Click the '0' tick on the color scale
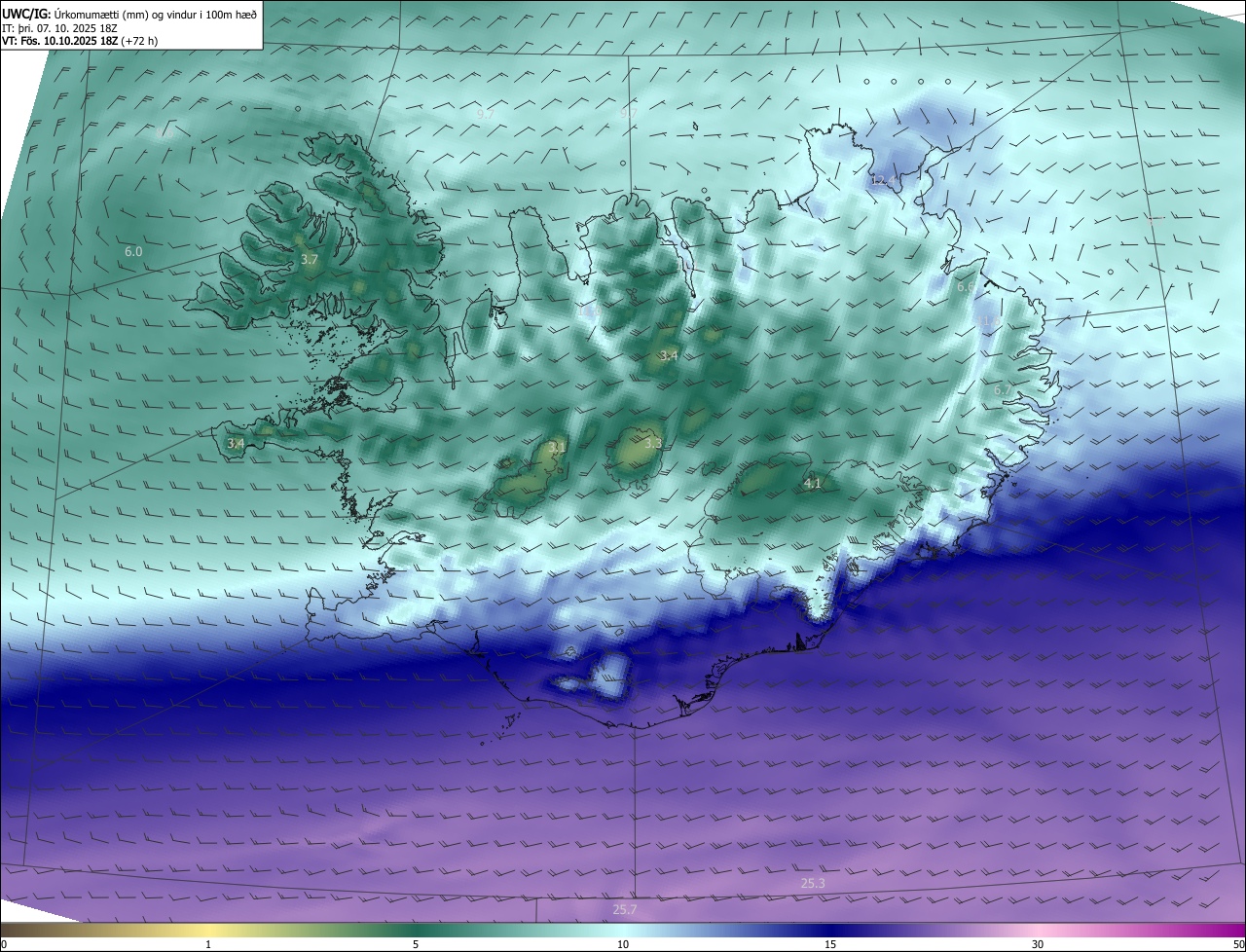 click(4, 944)
